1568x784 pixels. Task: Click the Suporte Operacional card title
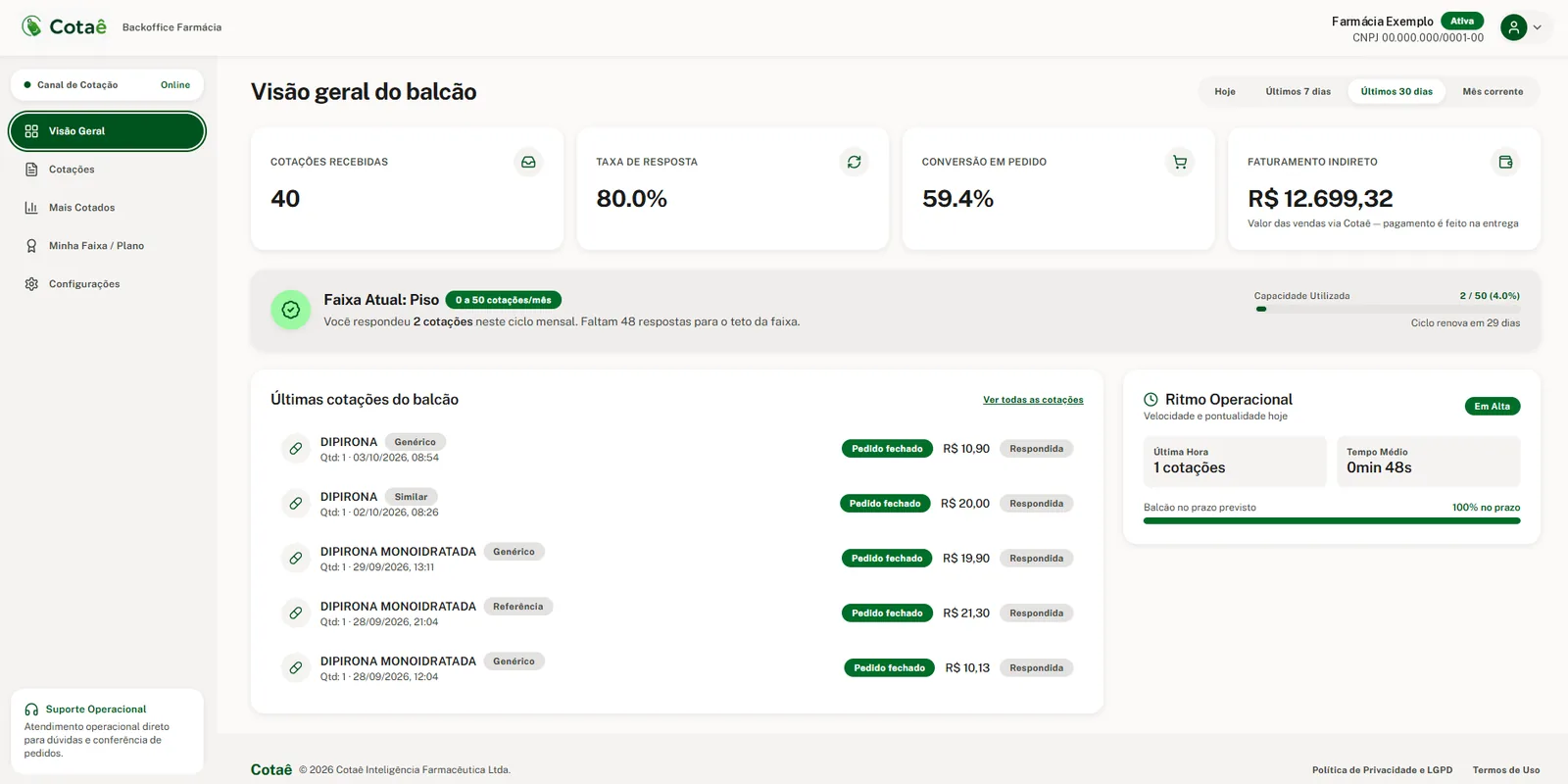pyautogui.click(x=96, y=710)
